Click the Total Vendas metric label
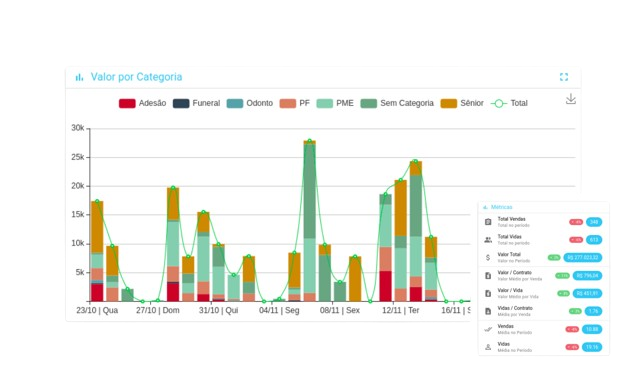The width and height of the screenshot is (640, 390). [511, 219]
